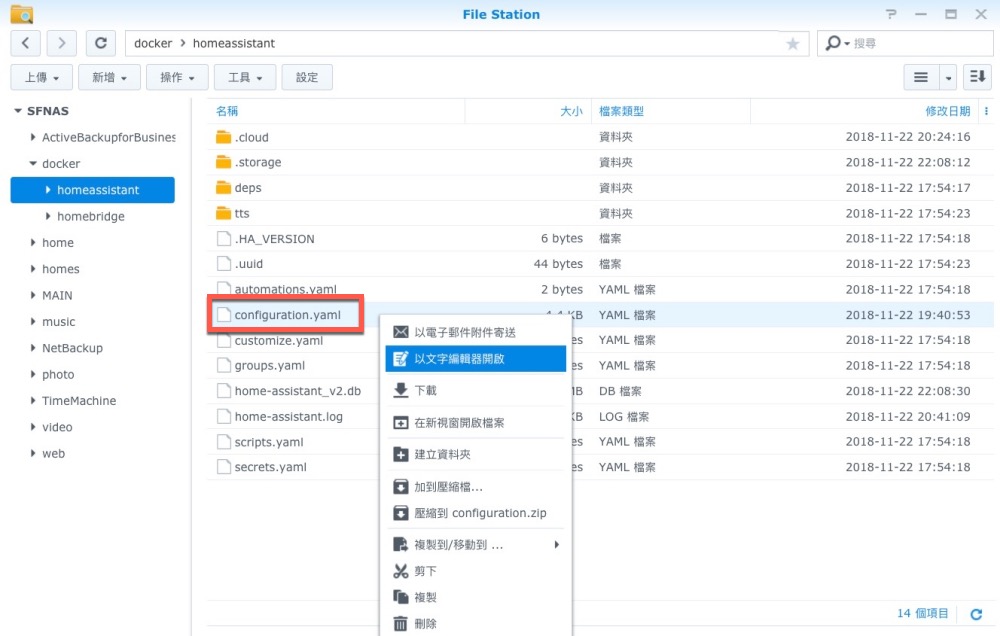Go back with the left arrow button

[x=26, y=43]
